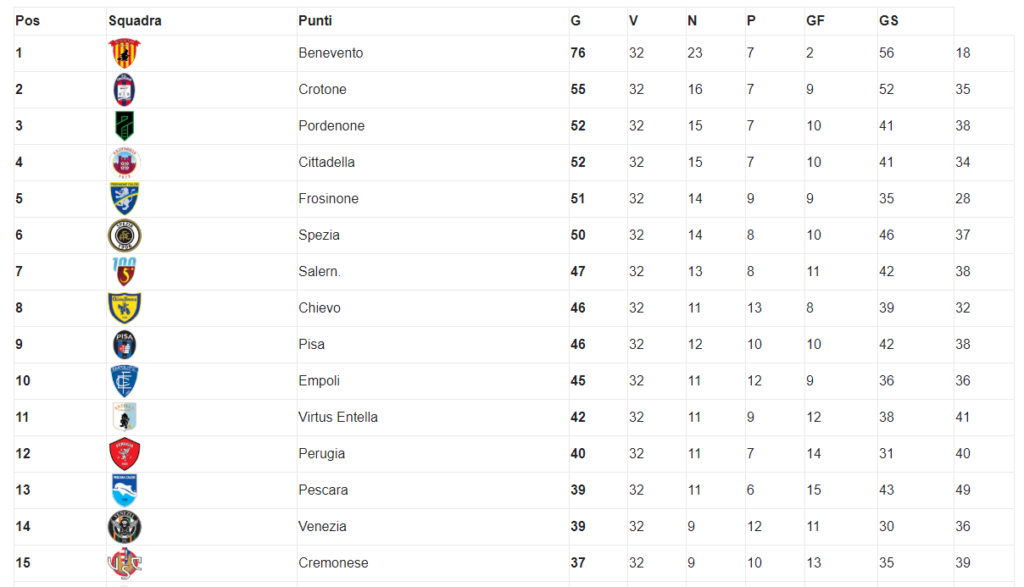Screen dimensions: 1024x587
Task: Open the Frosinone club crest
Action: [124, 198]
